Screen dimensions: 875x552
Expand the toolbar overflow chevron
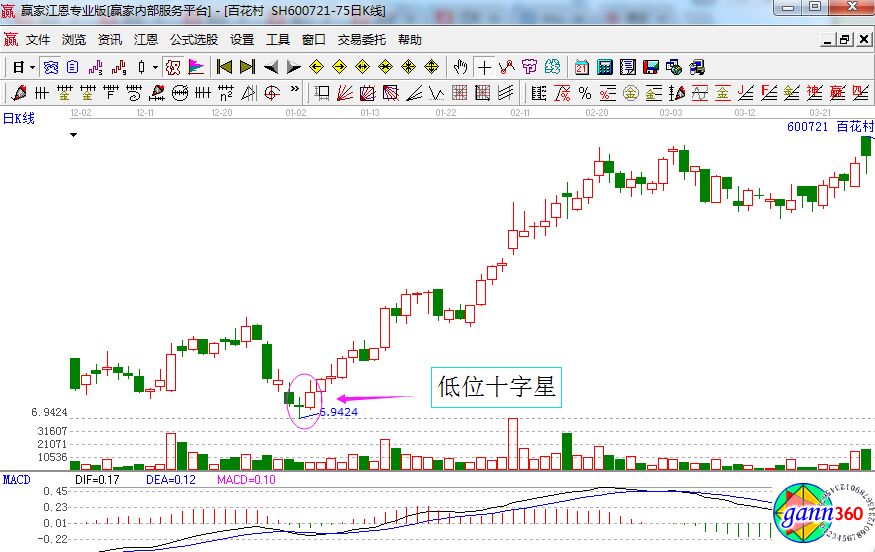pyautogui.click(x=297, y=93)
